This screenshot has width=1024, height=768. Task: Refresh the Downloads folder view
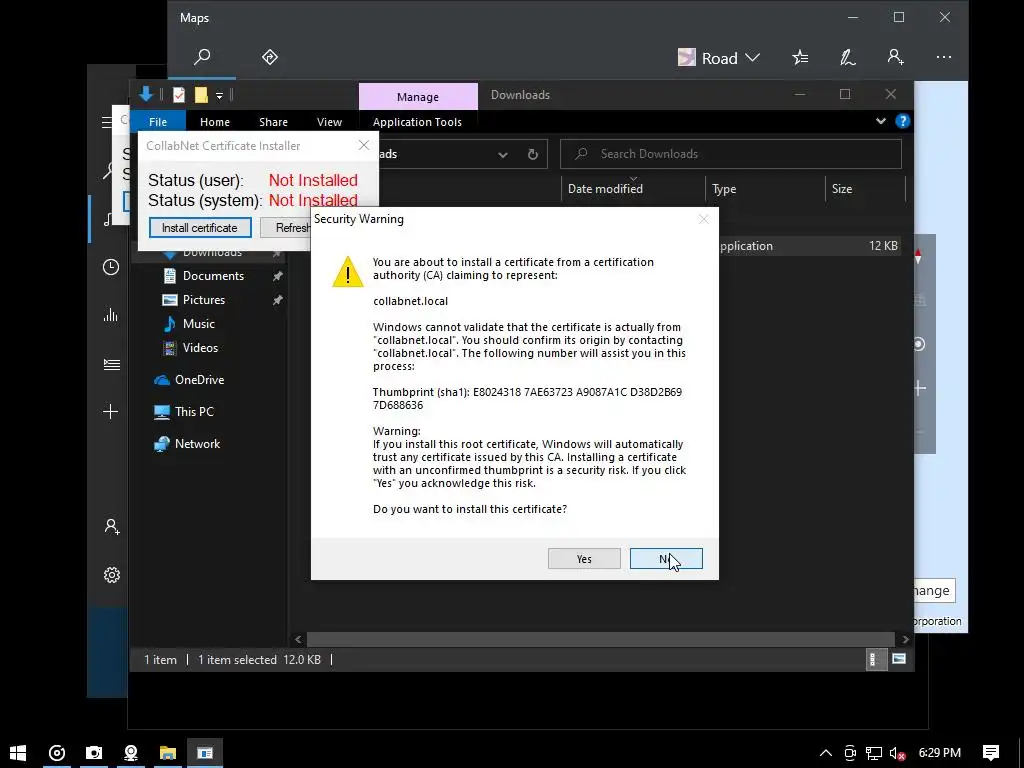click(533, 154)
